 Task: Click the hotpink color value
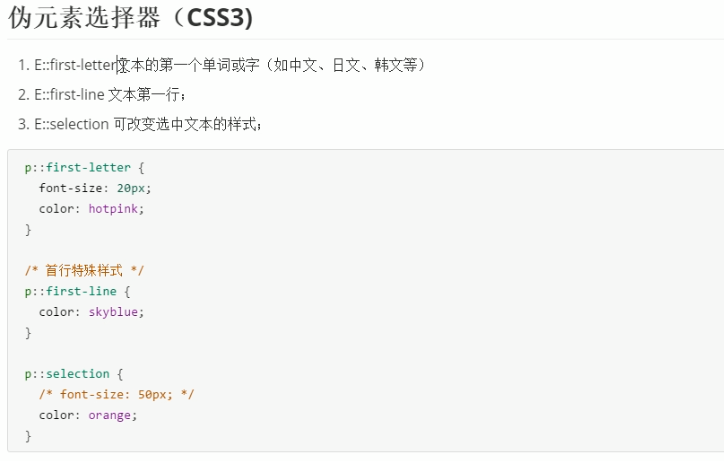(x=113, y=209)
